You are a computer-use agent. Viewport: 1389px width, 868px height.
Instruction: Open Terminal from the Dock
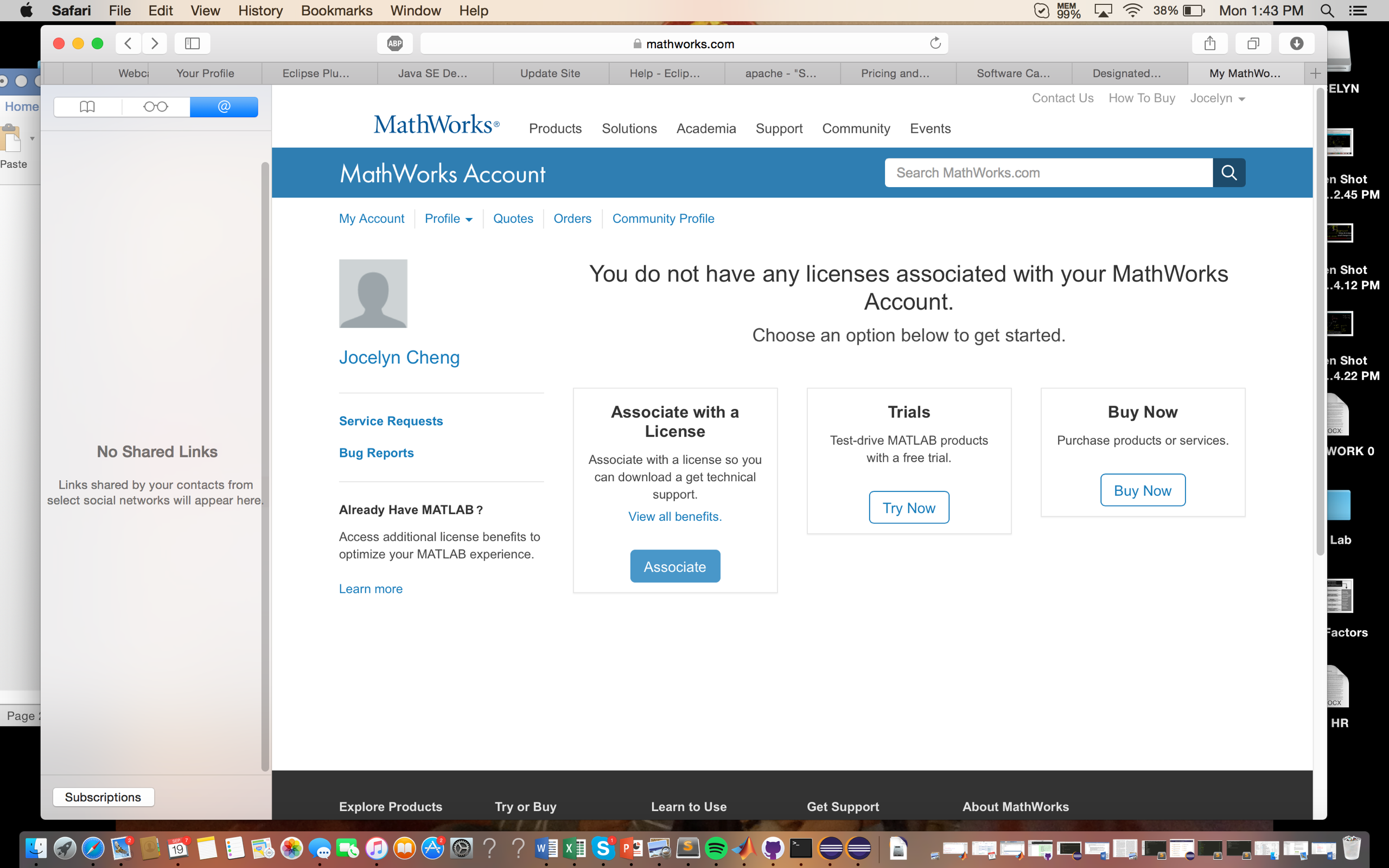tap(801, 848)
